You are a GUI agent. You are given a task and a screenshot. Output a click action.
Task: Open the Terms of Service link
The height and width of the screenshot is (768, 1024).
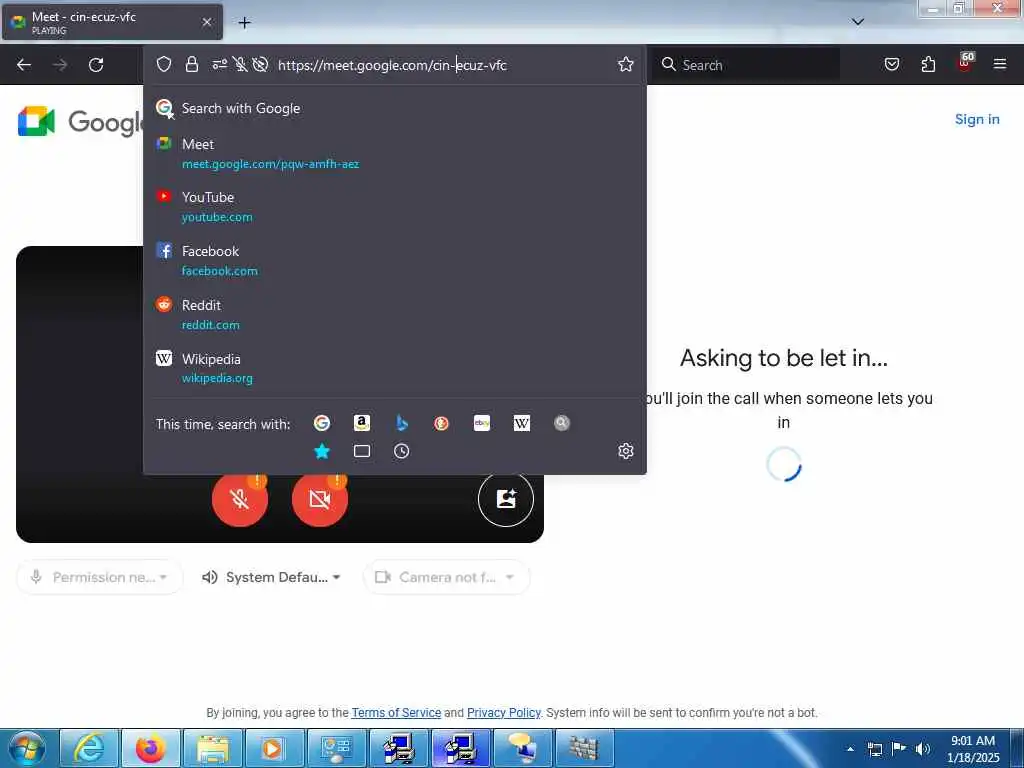click(x=396, y=712)
